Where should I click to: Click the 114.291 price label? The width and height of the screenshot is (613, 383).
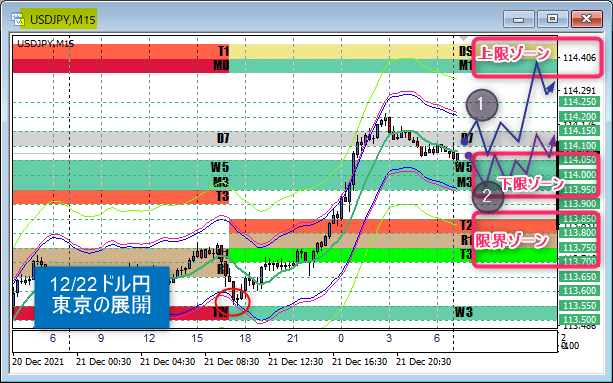point(579,91)
